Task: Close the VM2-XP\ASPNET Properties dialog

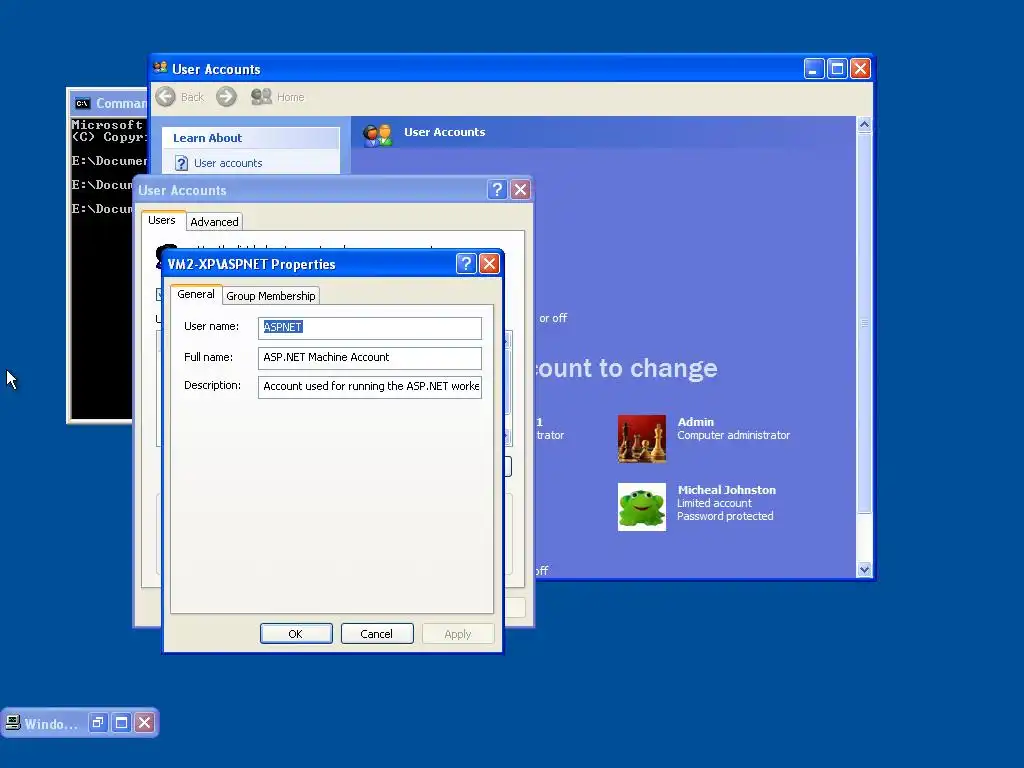Action: pyautogui.click(x=489, y=264)
